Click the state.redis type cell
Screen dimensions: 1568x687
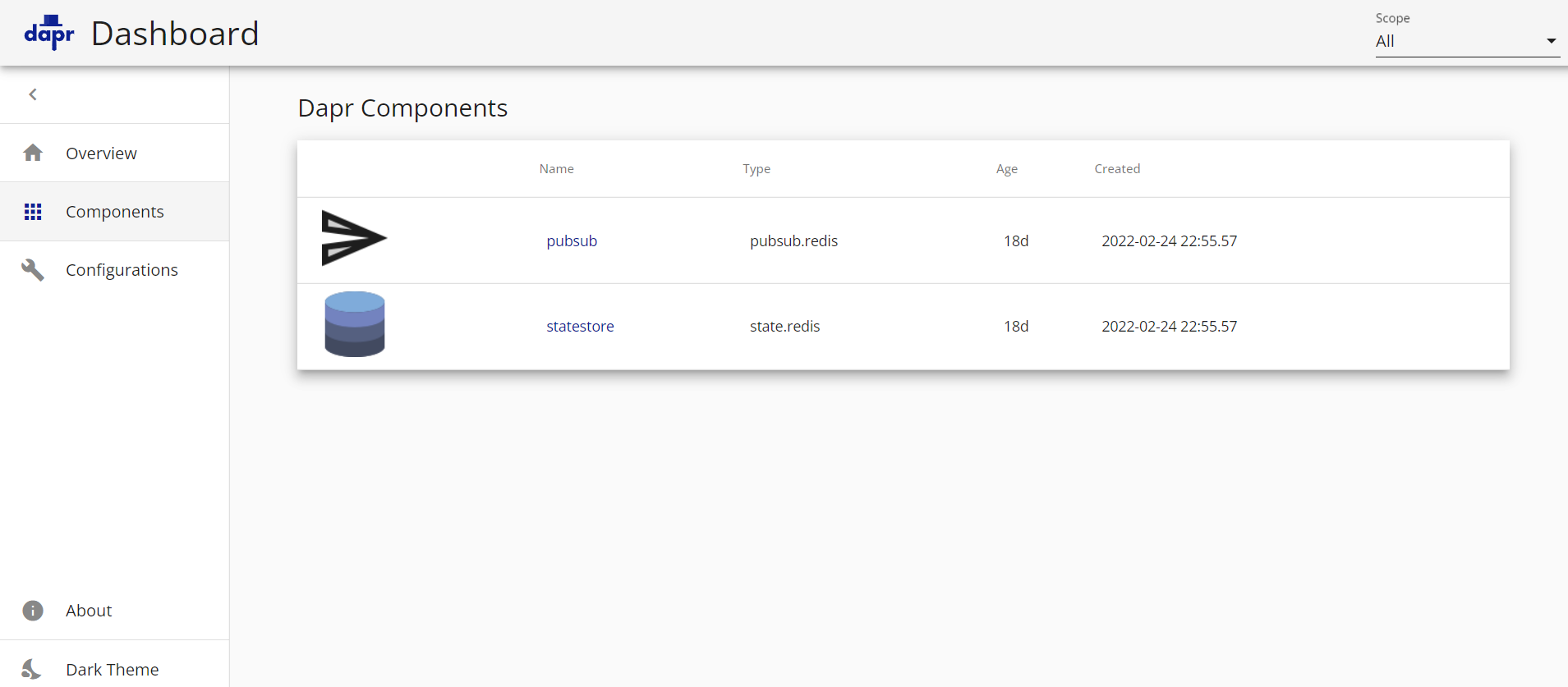coord(784,326)
